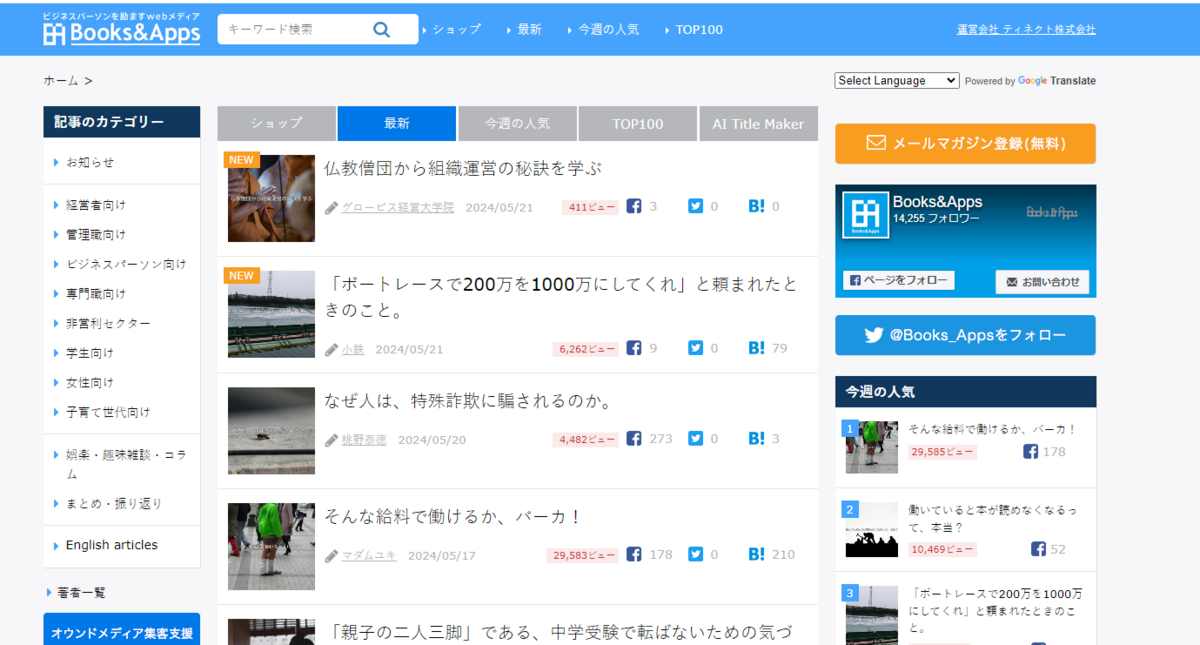The image size is (1200, 645).
Task: Click the Facebook icon showing 52 in the 今週の人気 sidebar
Action: [1038, 549]
